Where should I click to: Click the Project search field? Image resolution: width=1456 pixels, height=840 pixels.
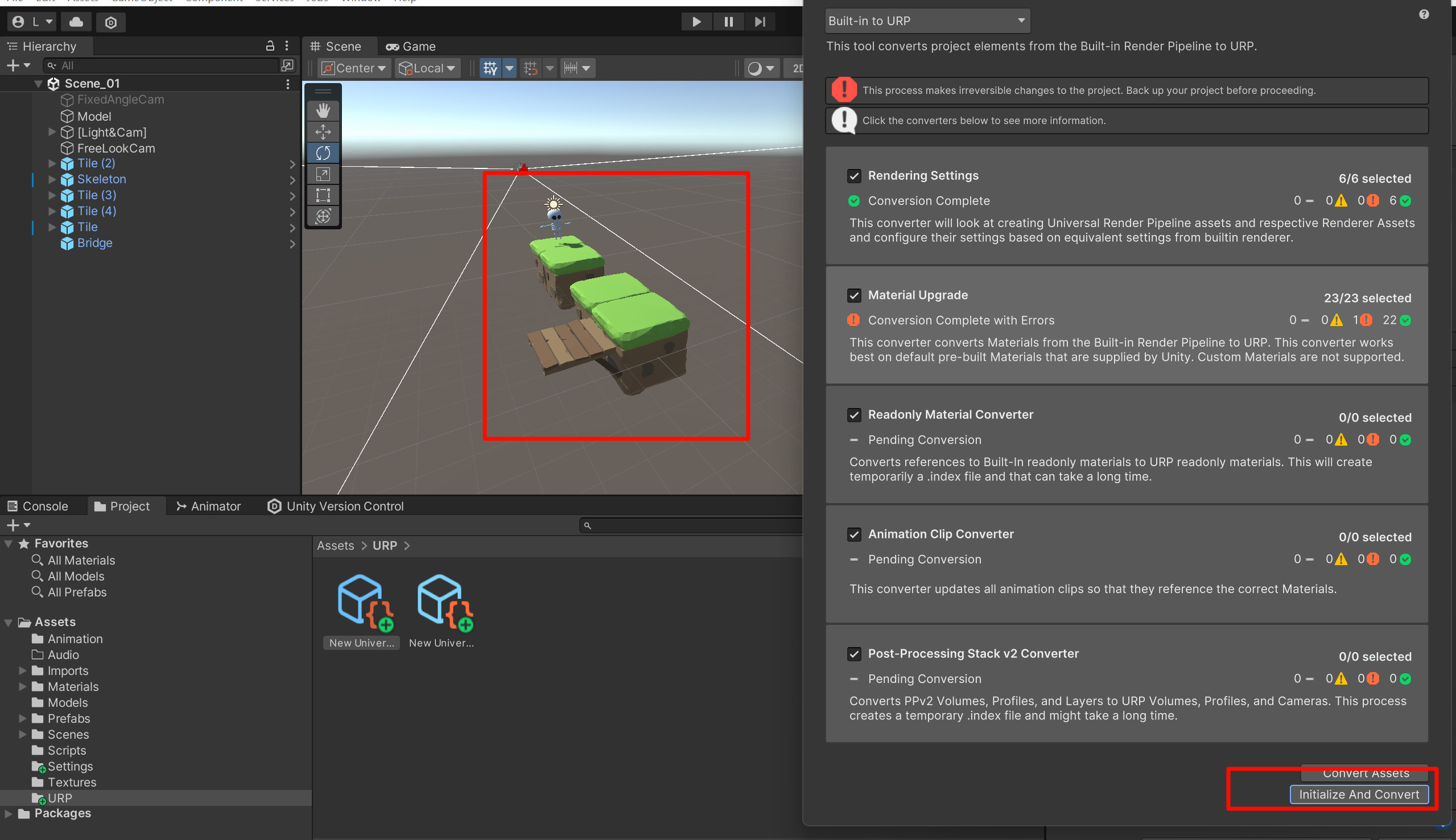(691, 525)
